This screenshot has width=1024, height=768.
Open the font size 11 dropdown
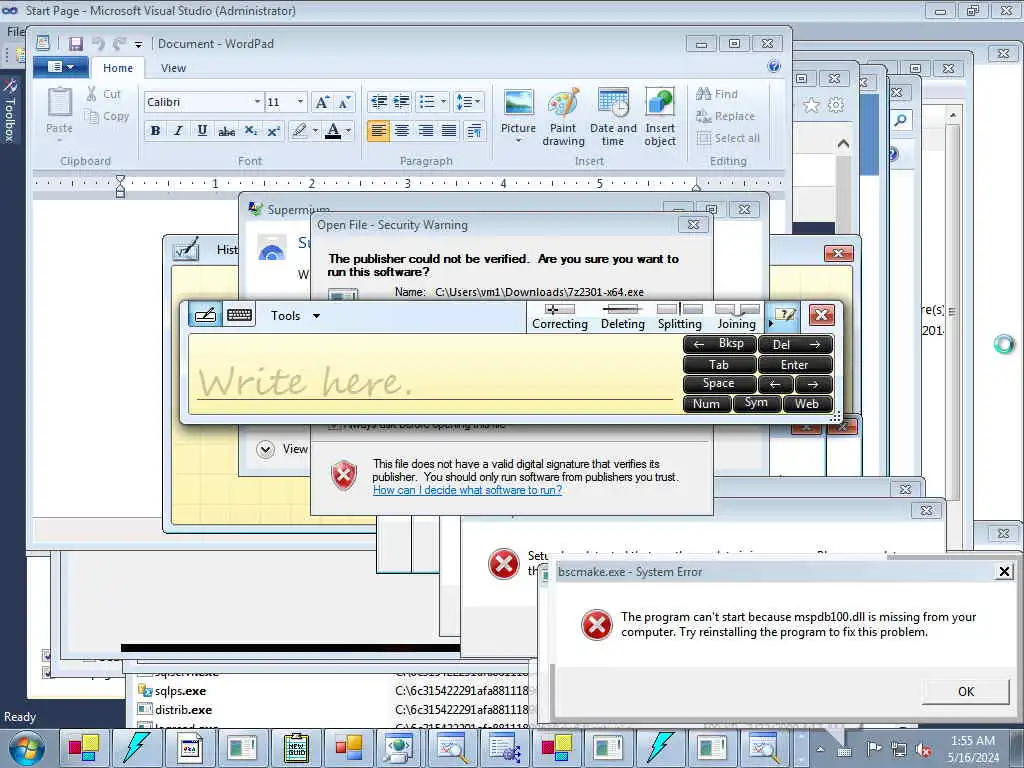pyautogui.click(x=300, y=102)
